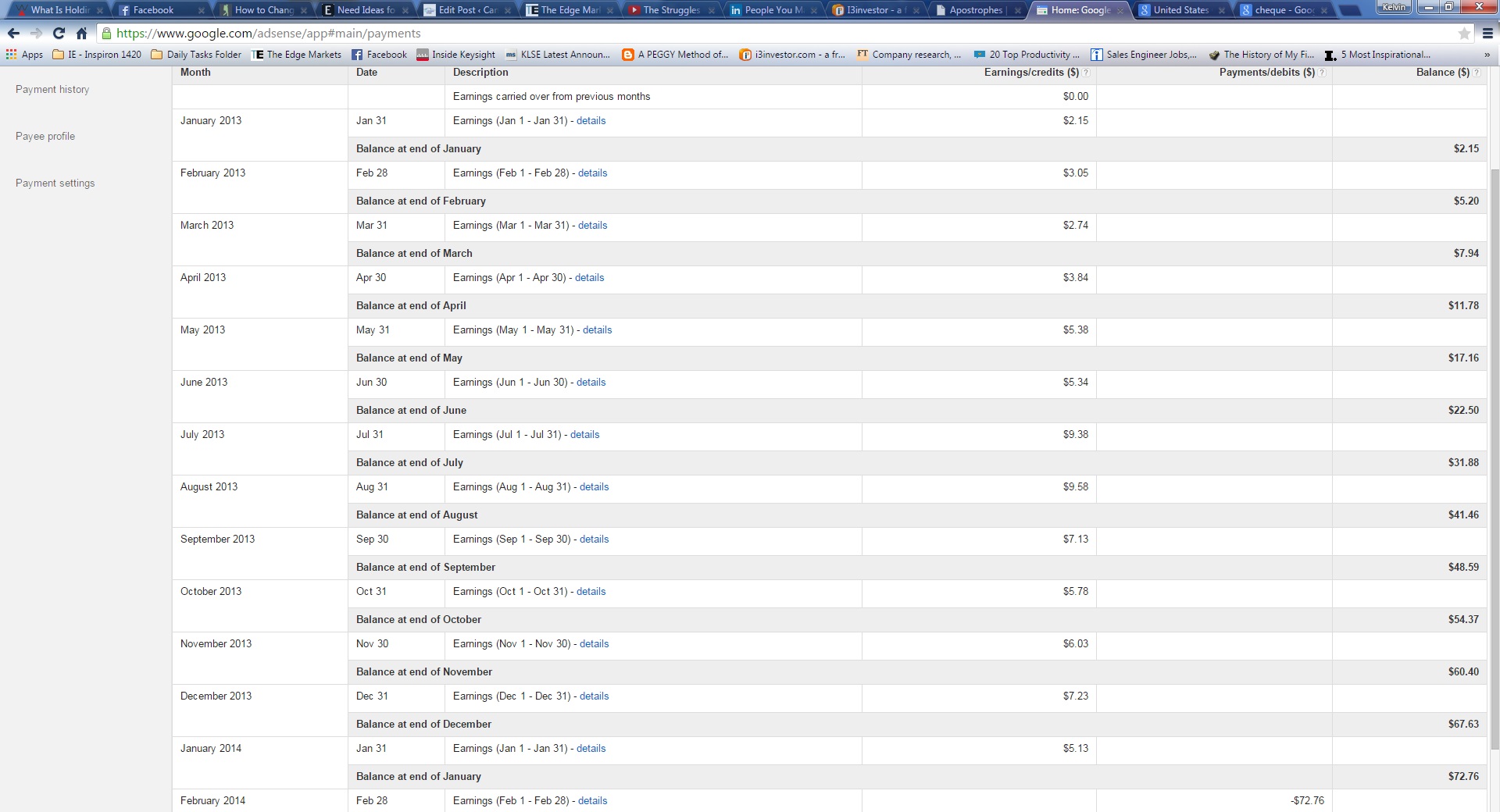Click the Earnings/credits help question mark
This screenshot has height=812, width=1500.
click(1086, 73)
